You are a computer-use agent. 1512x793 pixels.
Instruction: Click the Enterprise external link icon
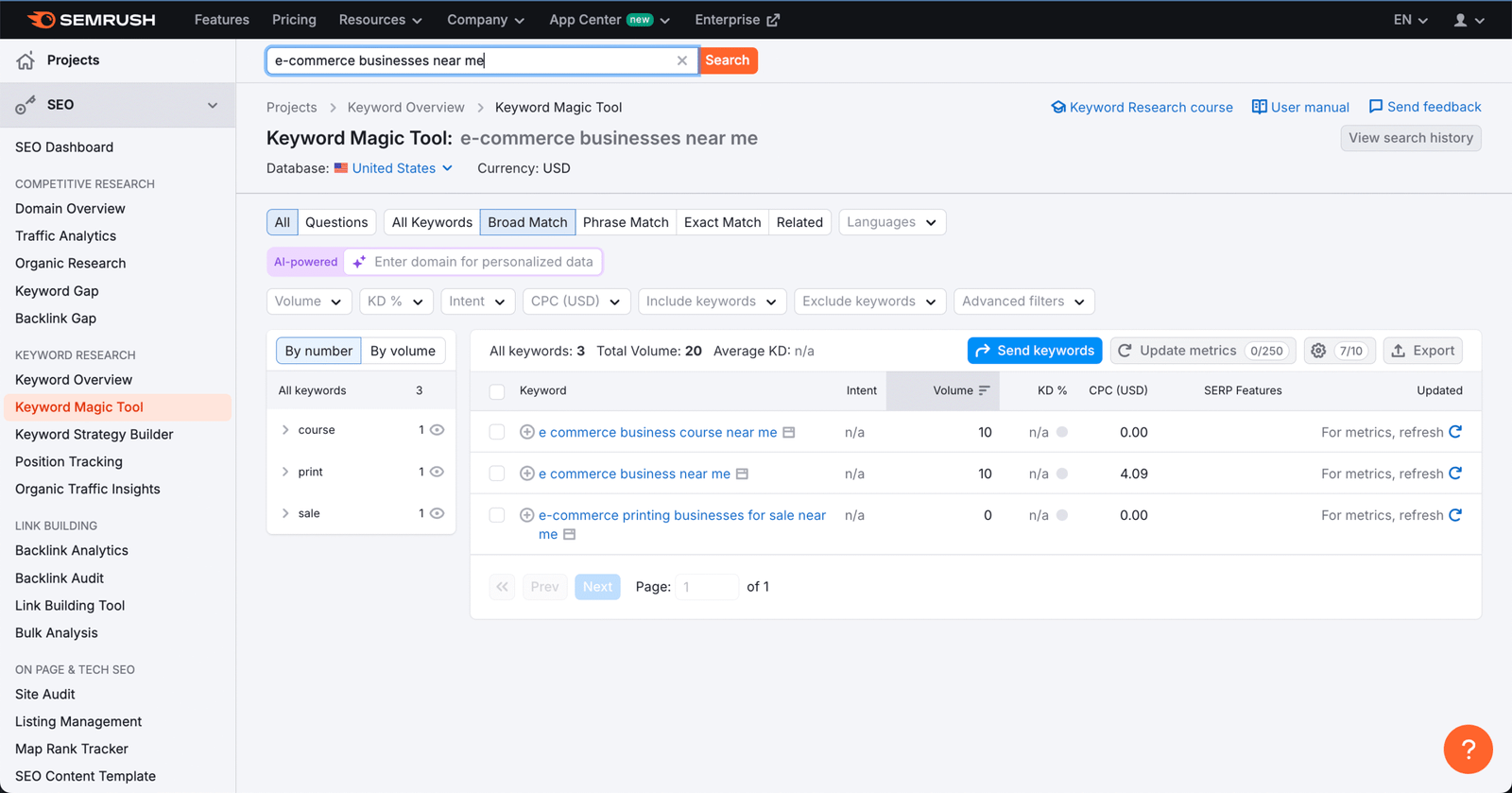click(x=773, y=20)
